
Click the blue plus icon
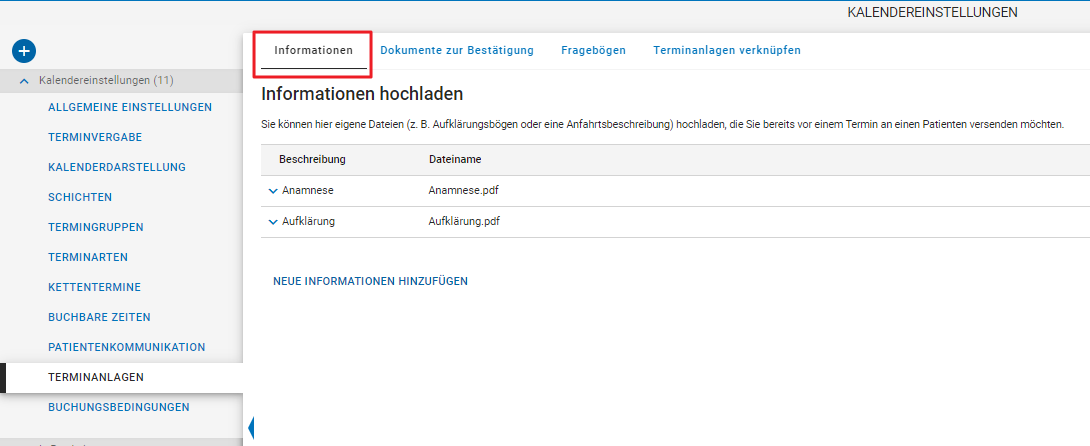(x=24, y=50)
